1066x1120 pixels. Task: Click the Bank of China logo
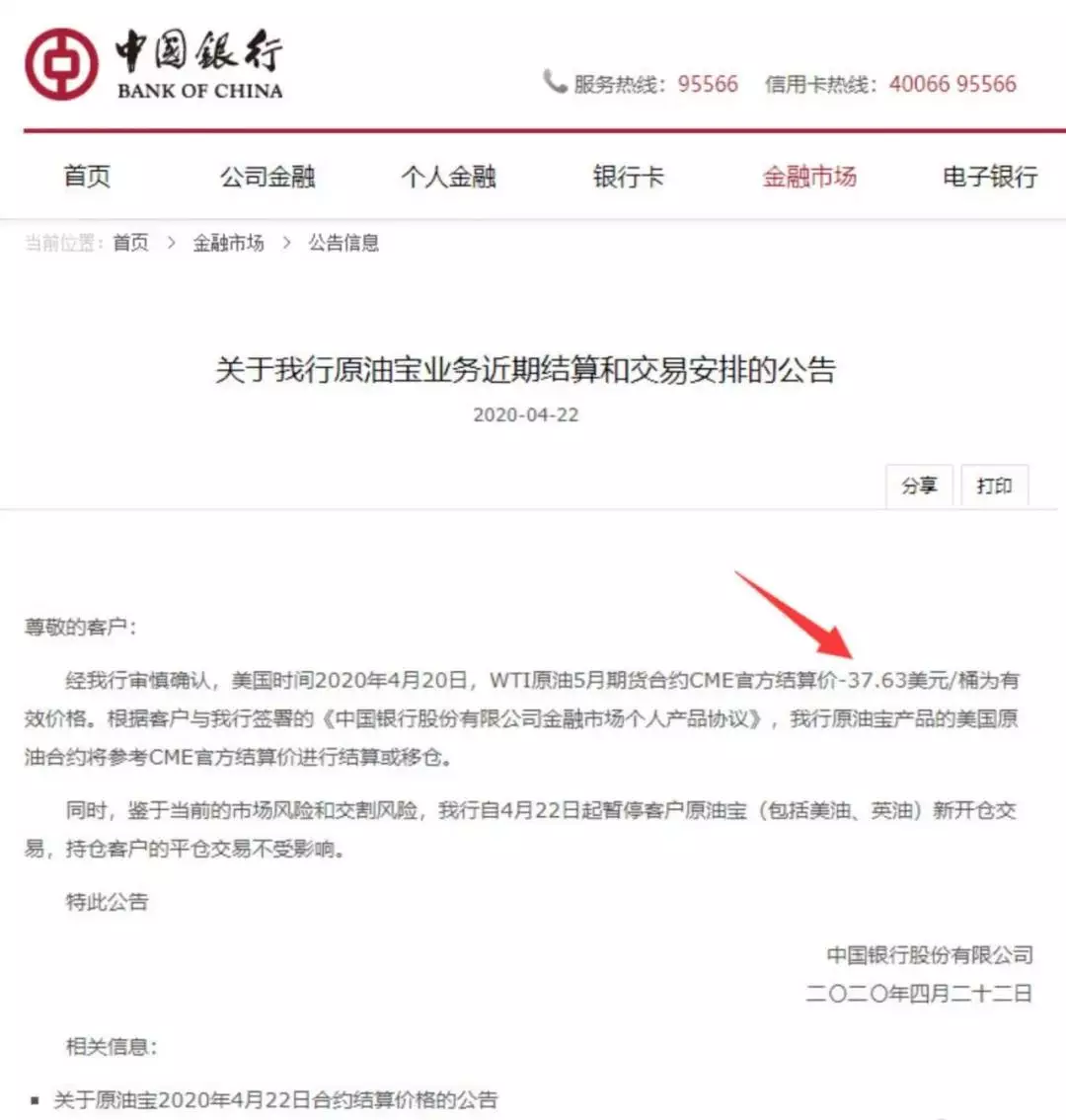(x=154, y=64)
